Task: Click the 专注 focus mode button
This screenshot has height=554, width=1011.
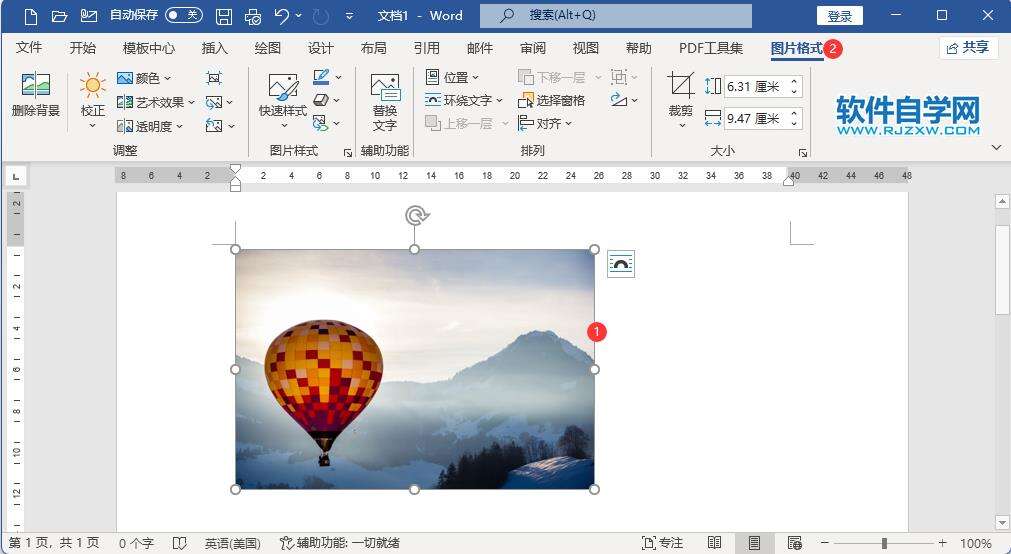Action: [662, 543]
